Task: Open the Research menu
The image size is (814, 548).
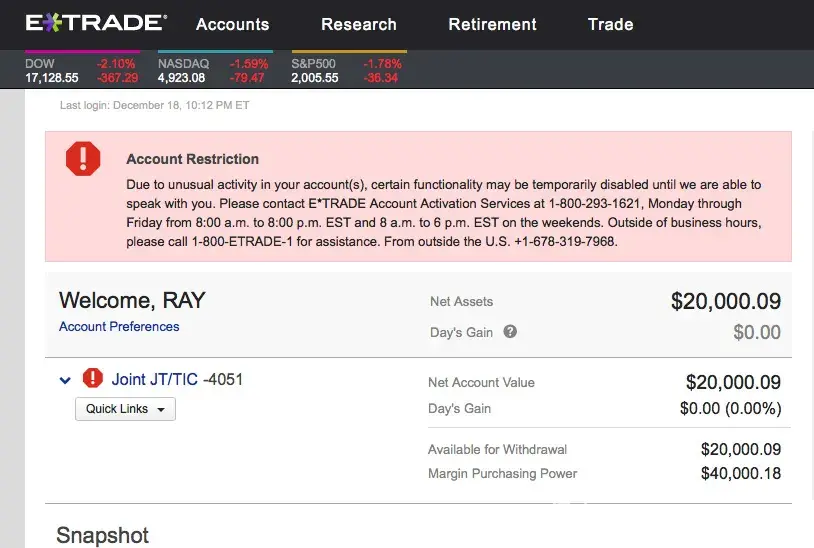Action: point(359,24)
